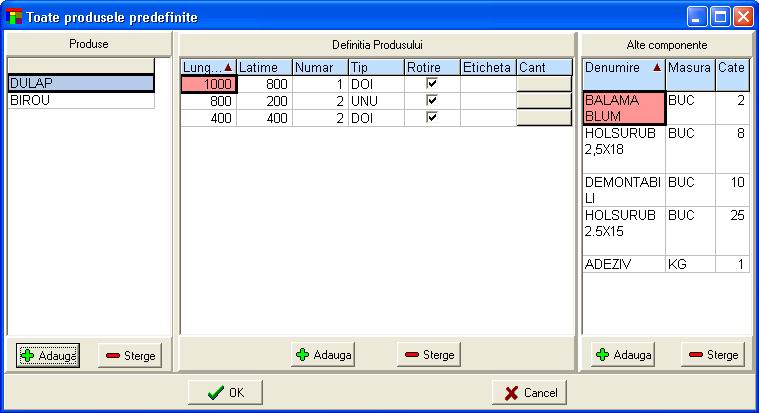Confirm with the OK checkmark button
This screenshot has height=413, width=759.
225,392
